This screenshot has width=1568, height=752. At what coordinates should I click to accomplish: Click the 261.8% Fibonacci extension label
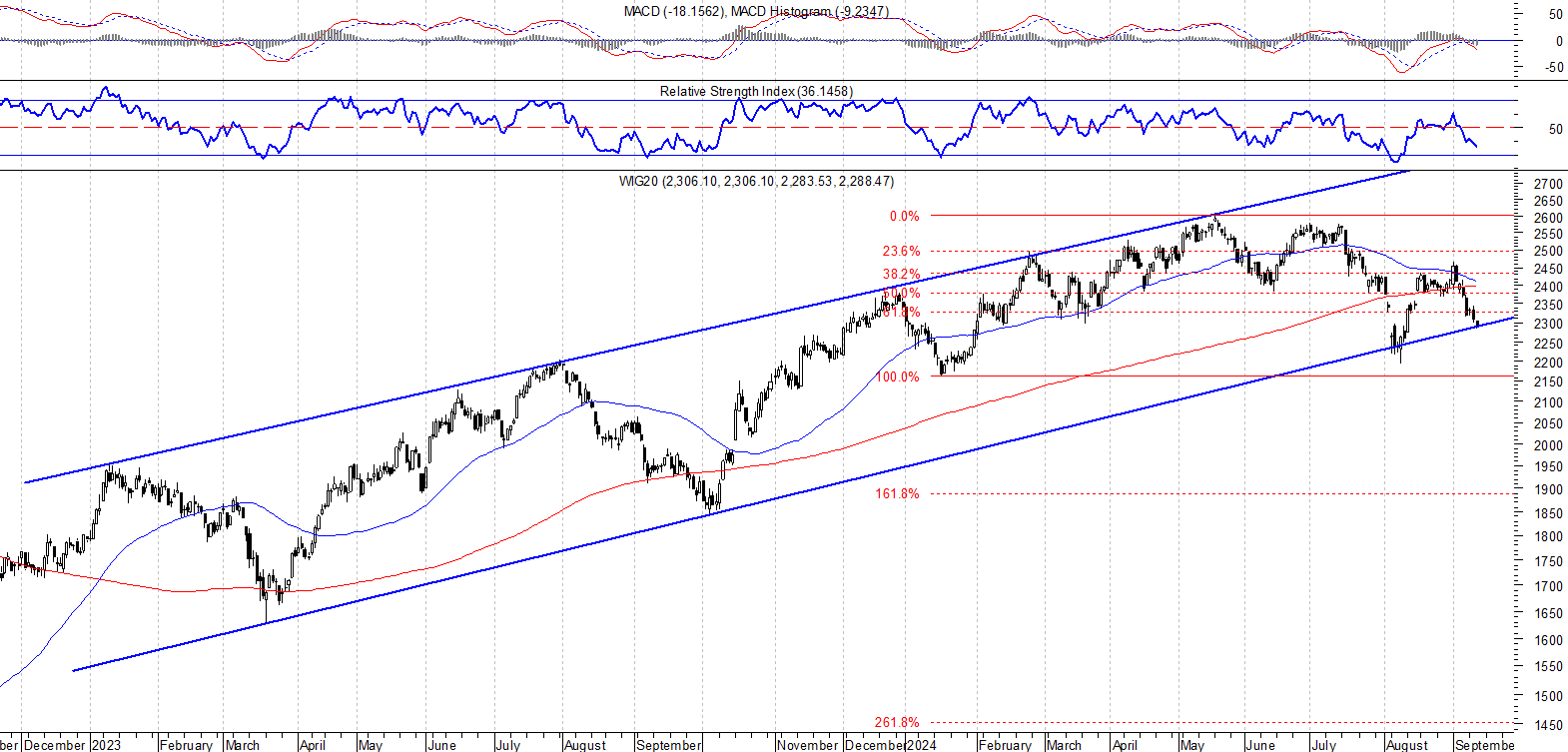click(x=897, y=722)
